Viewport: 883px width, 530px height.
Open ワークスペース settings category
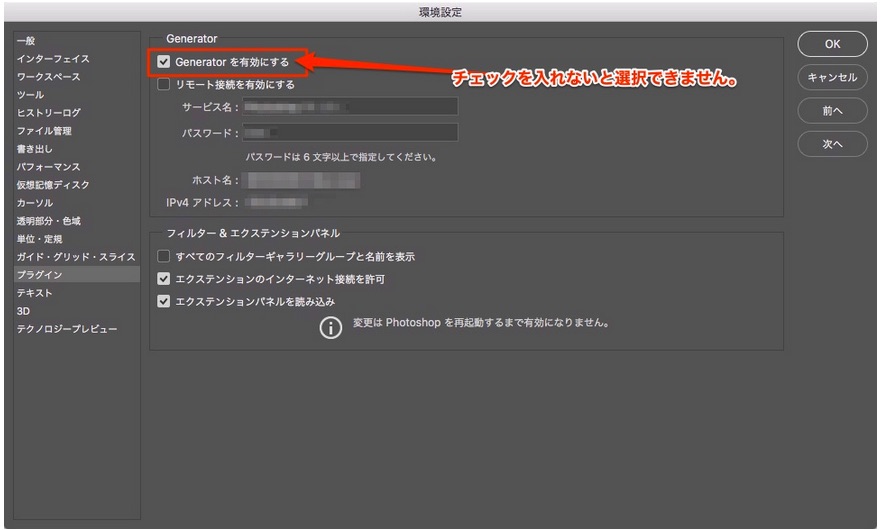(x=48, y=77)
